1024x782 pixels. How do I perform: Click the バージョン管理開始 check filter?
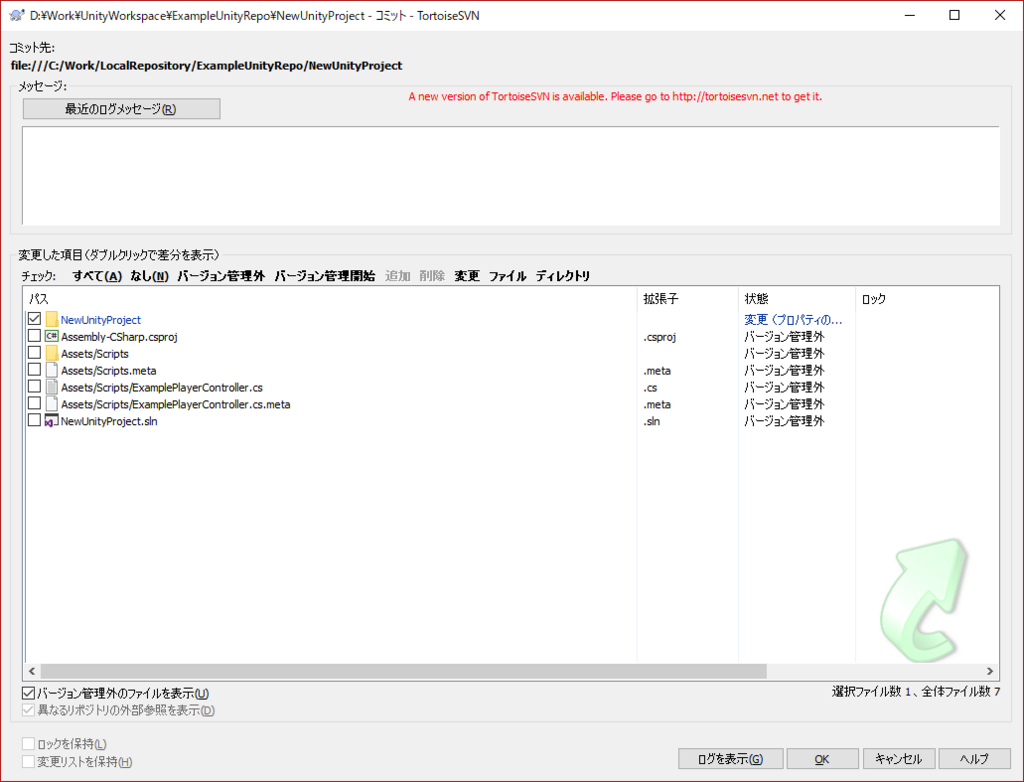click(x=325, y=276)
